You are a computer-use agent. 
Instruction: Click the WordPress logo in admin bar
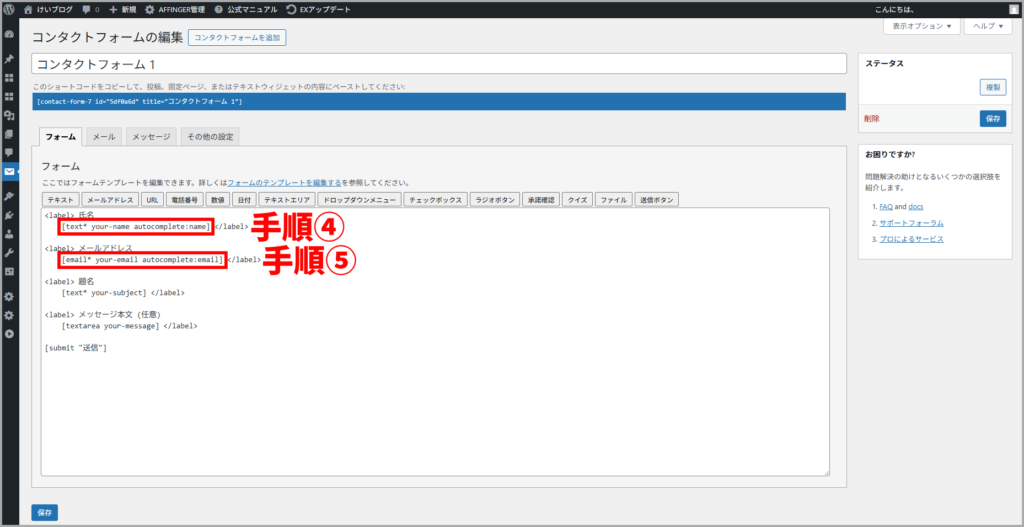point(9,9)
